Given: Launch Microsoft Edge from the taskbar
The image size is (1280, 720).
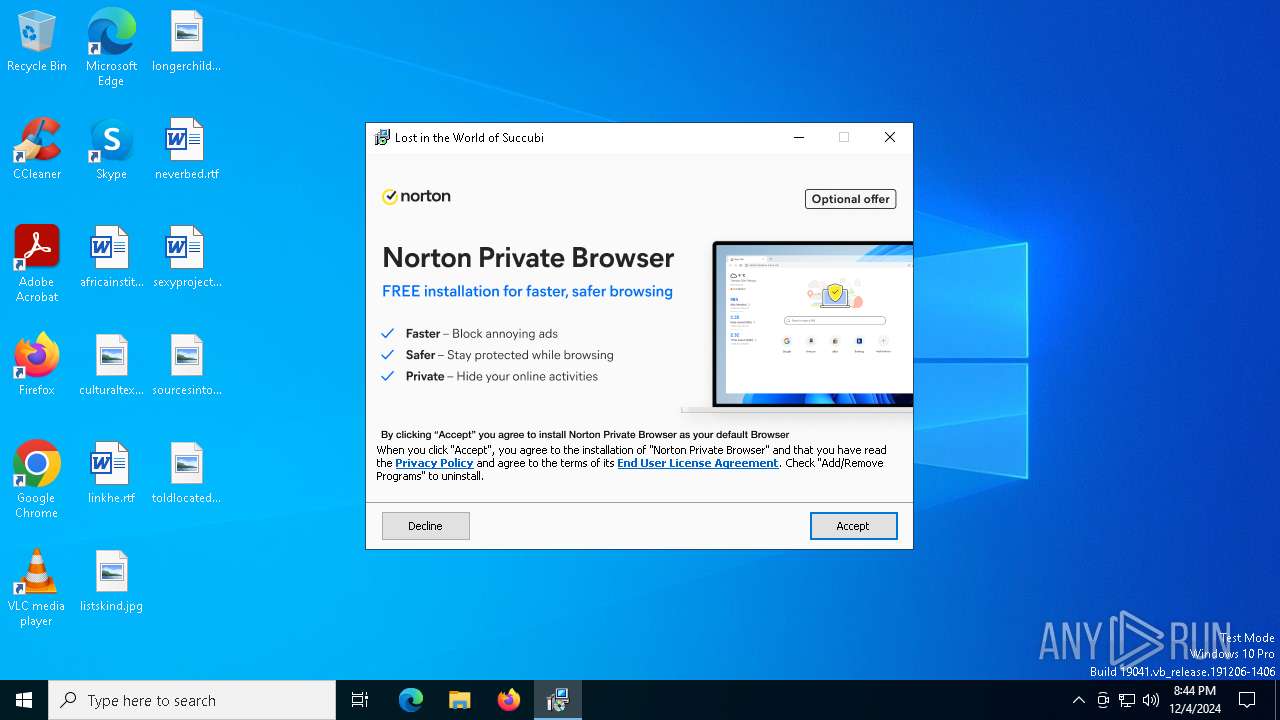Looking at the screenshot, I should tap(411, 700).
